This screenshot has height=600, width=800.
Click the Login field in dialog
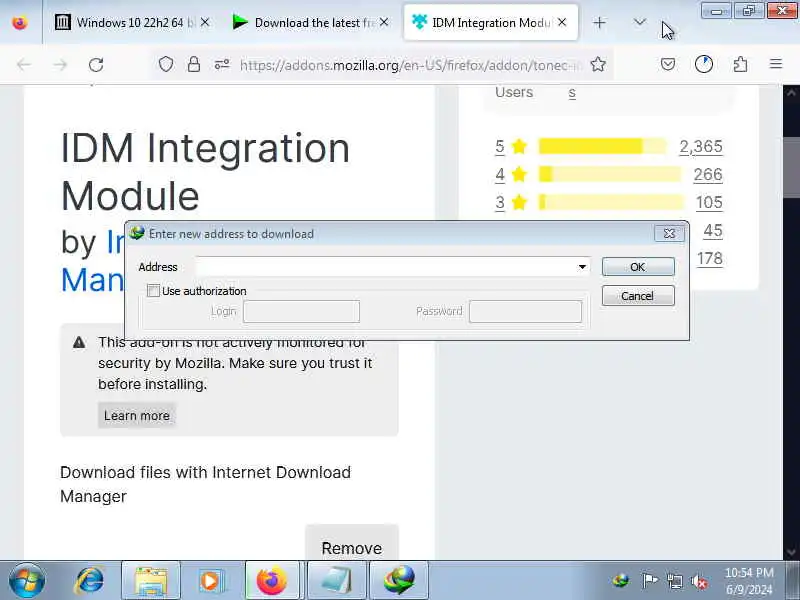click(x=302, y=311)
